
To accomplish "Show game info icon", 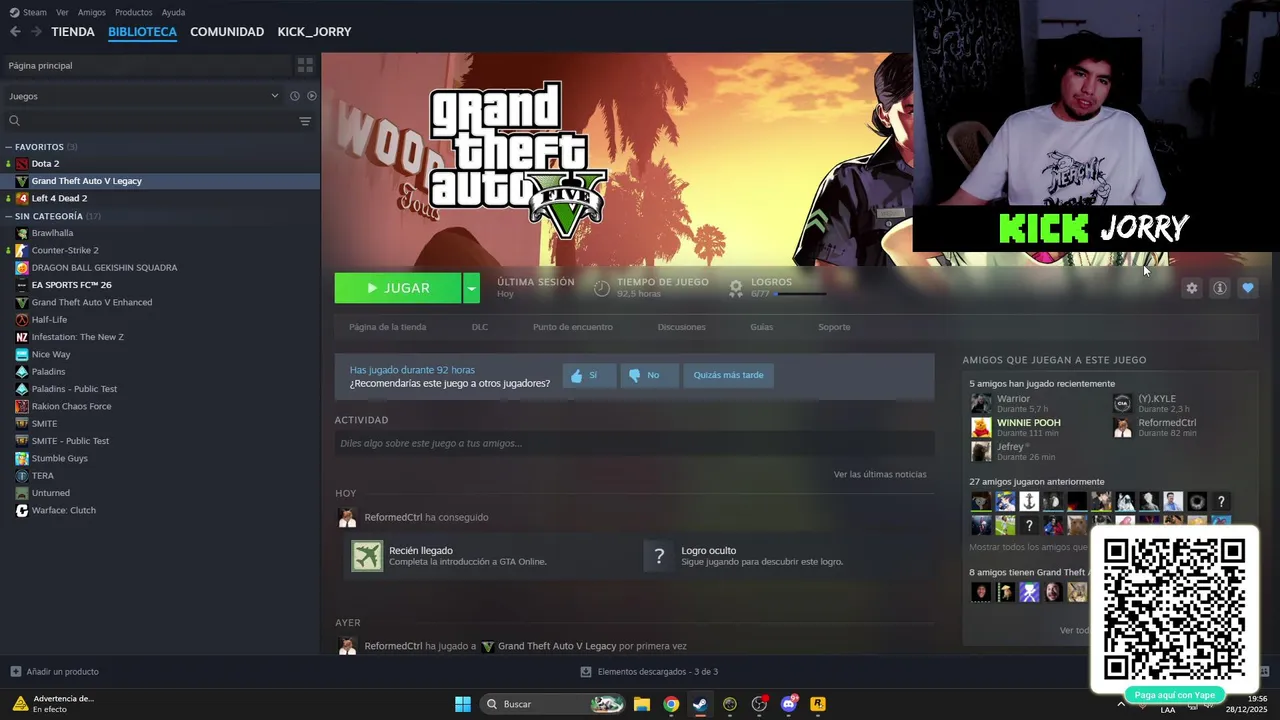I will (x=1219, y=288).
